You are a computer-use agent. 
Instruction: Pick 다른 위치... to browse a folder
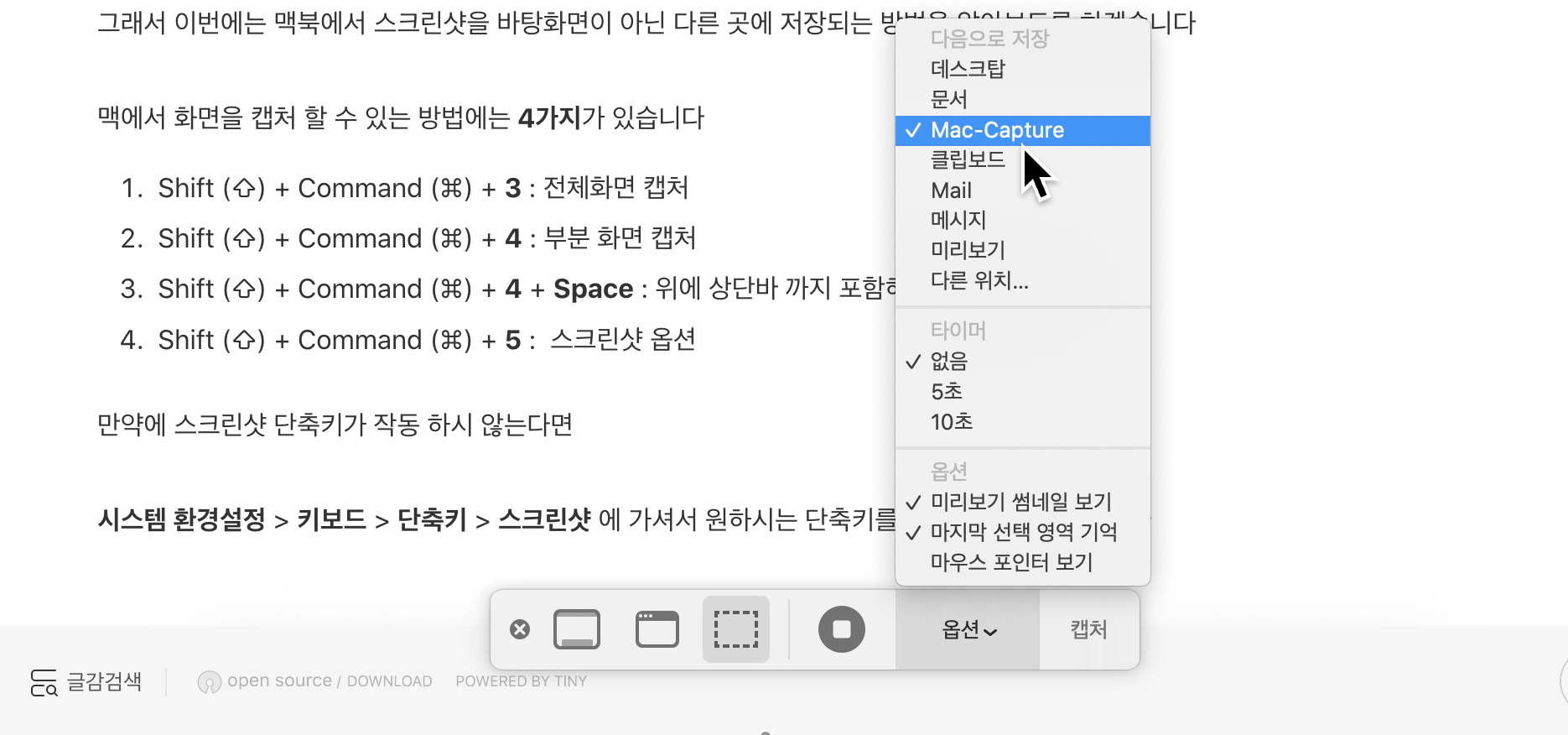(1023, 281)
